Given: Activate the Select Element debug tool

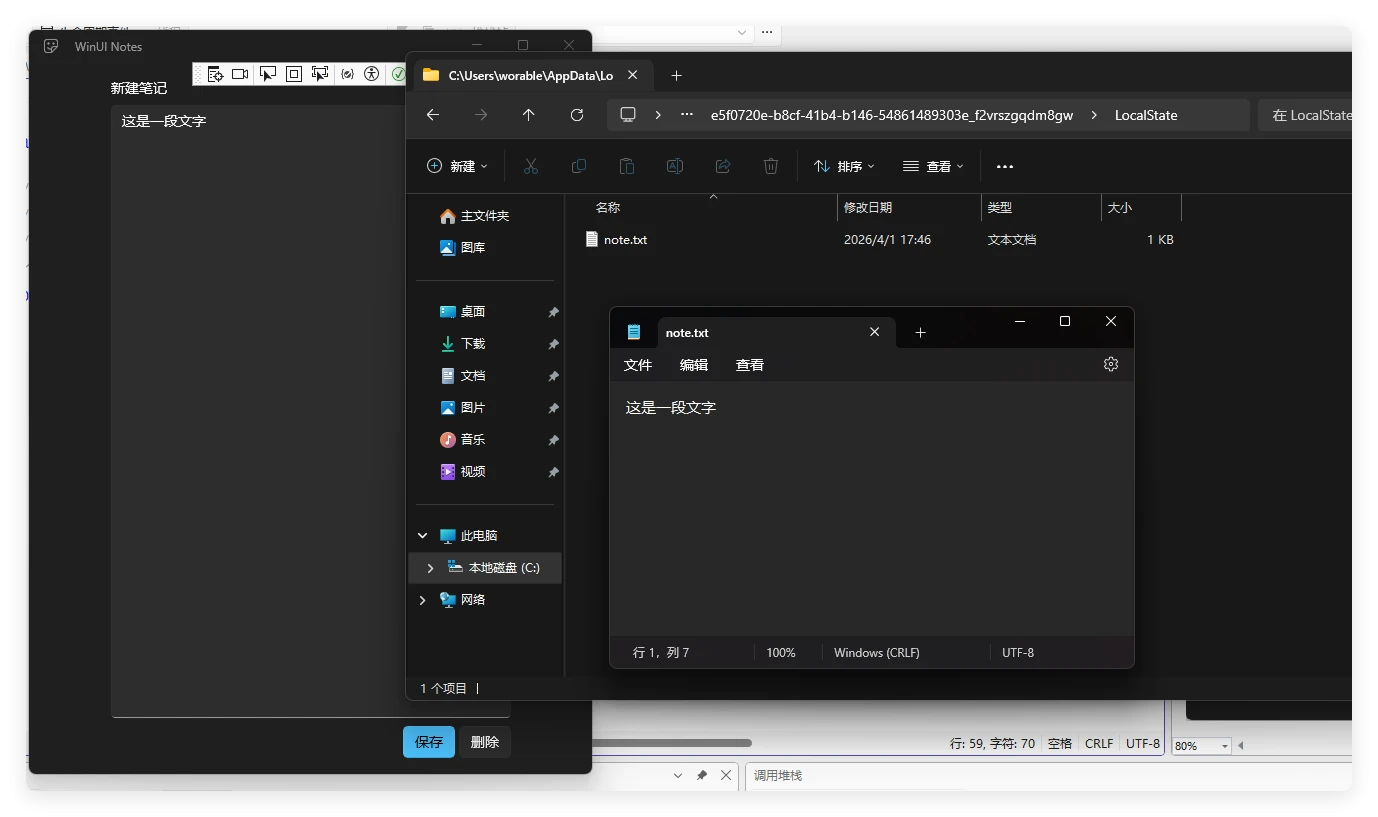Looking at the screenshot, I should pos(267,74).
